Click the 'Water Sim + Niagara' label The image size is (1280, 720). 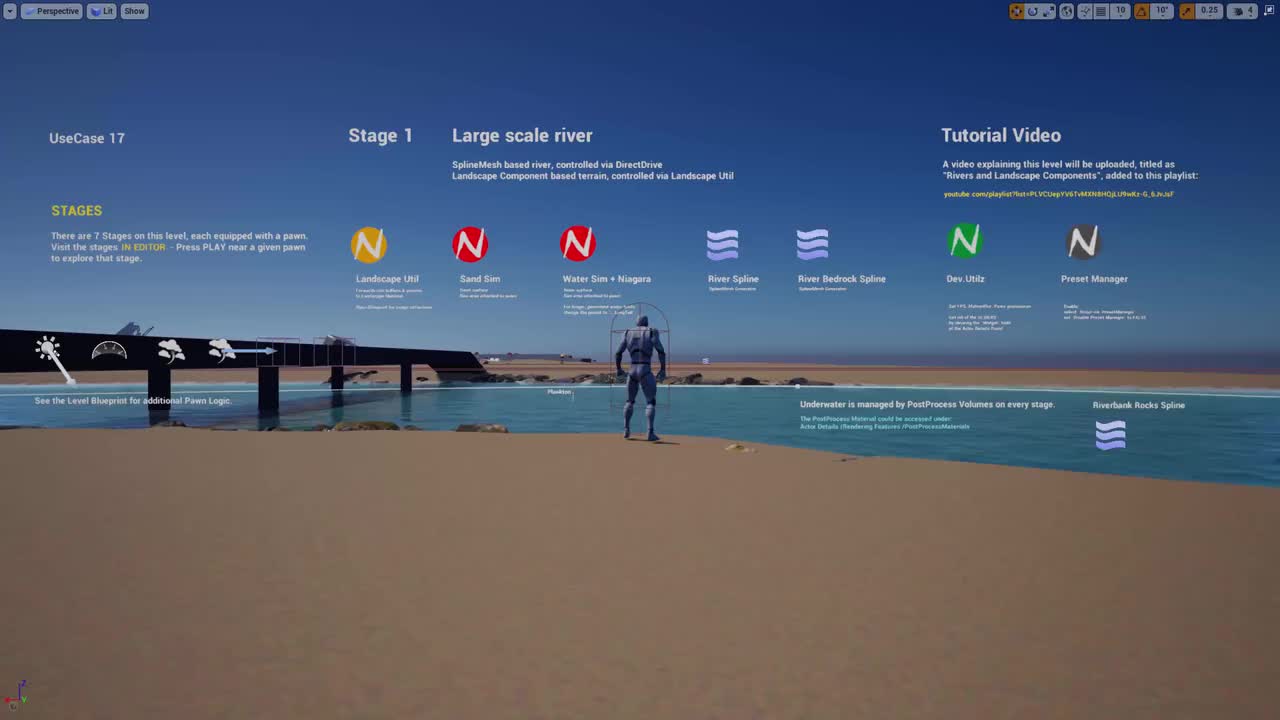click(x=607, y=279)
